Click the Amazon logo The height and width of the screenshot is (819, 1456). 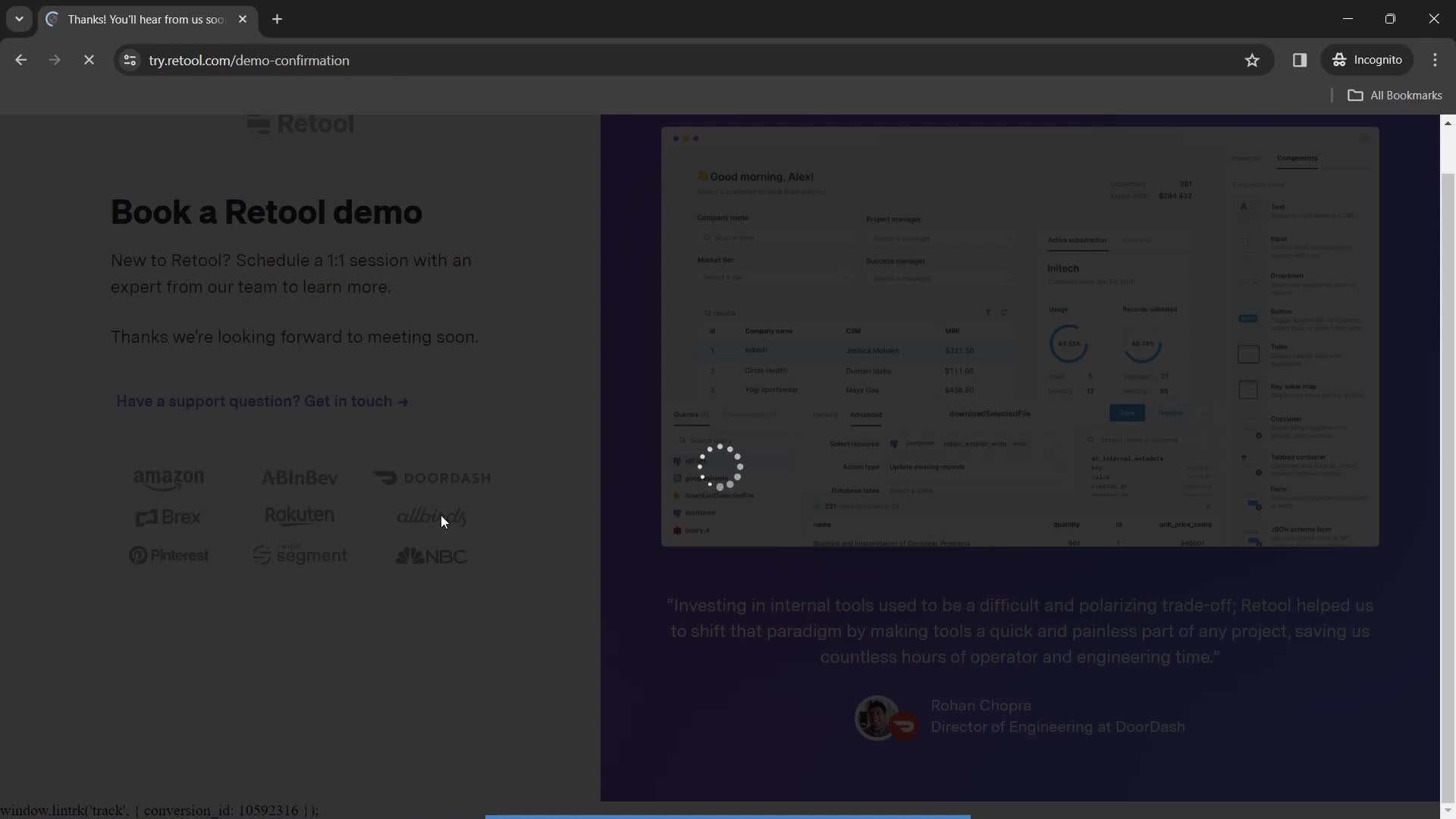click(168, 479)
